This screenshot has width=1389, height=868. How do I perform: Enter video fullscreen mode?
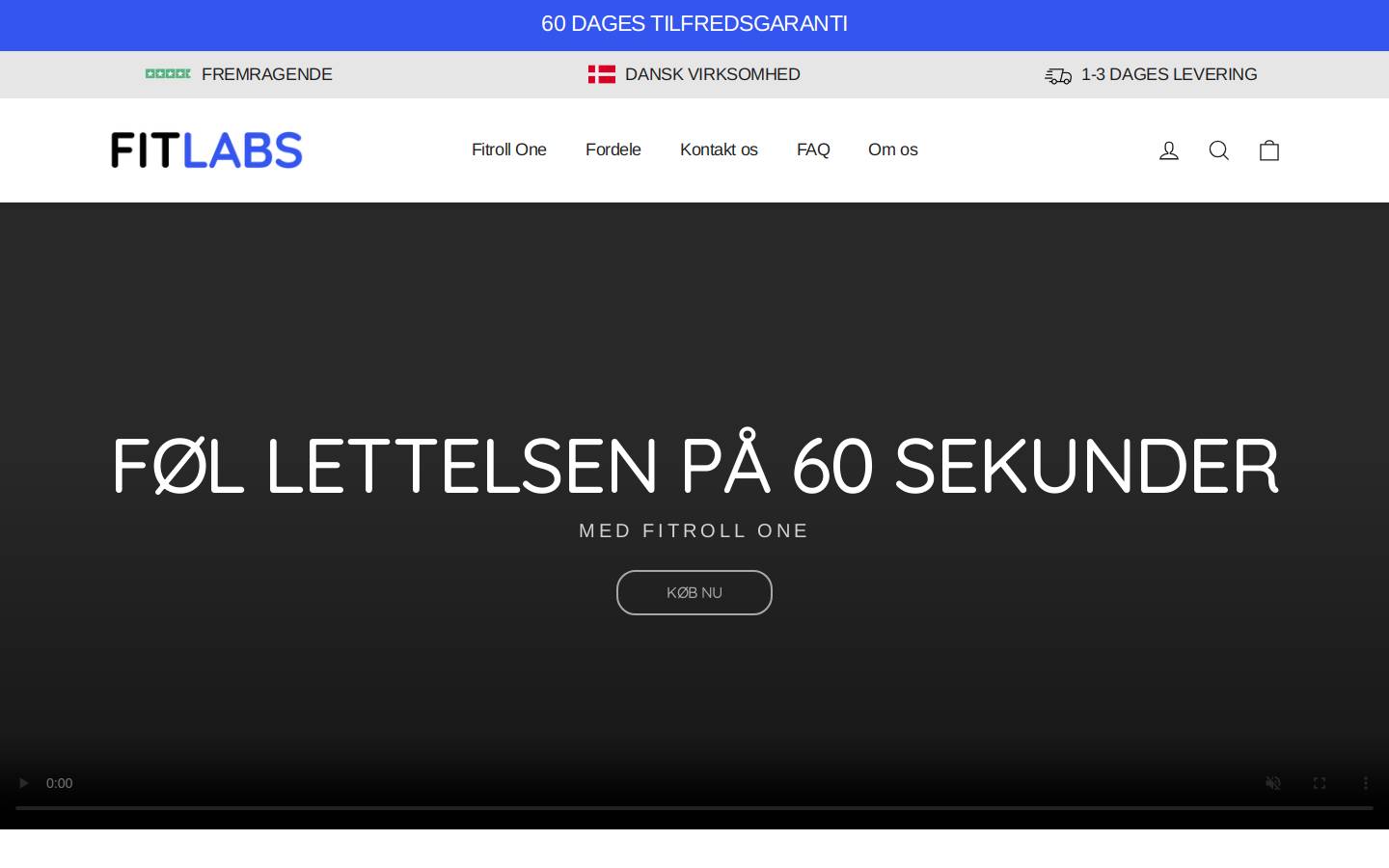tap(1320, 783)
